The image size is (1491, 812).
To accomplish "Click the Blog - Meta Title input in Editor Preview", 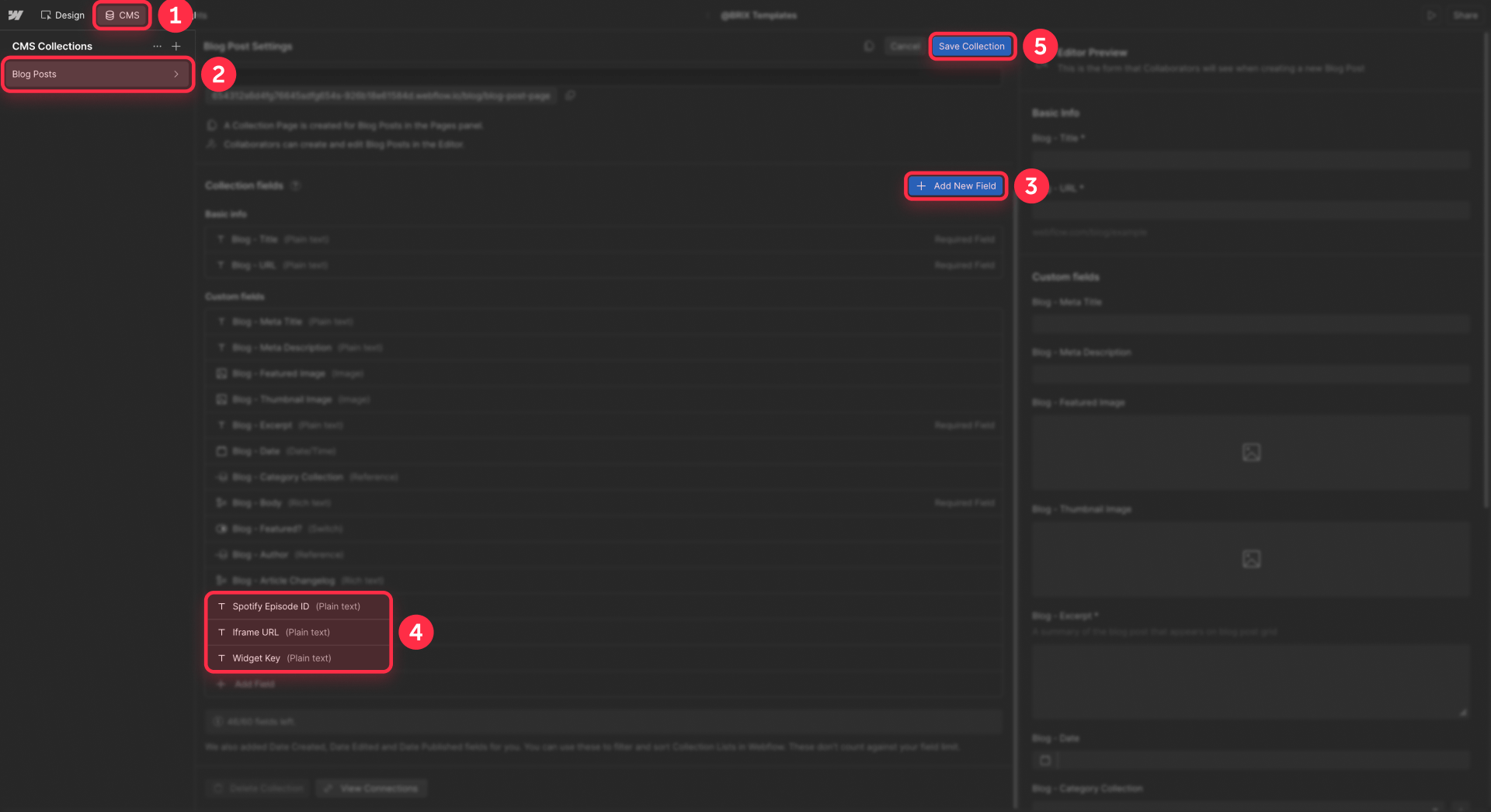I will click(x=1249, y=323).
